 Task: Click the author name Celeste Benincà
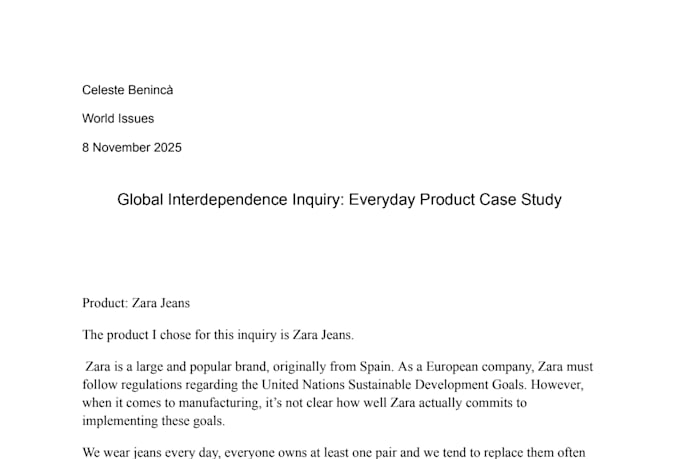128,90
